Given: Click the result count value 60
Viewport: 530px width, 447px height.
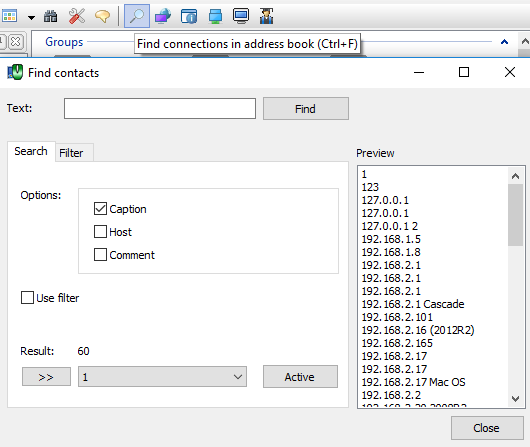Looking at the screenshot, I should tap(83, 351).
